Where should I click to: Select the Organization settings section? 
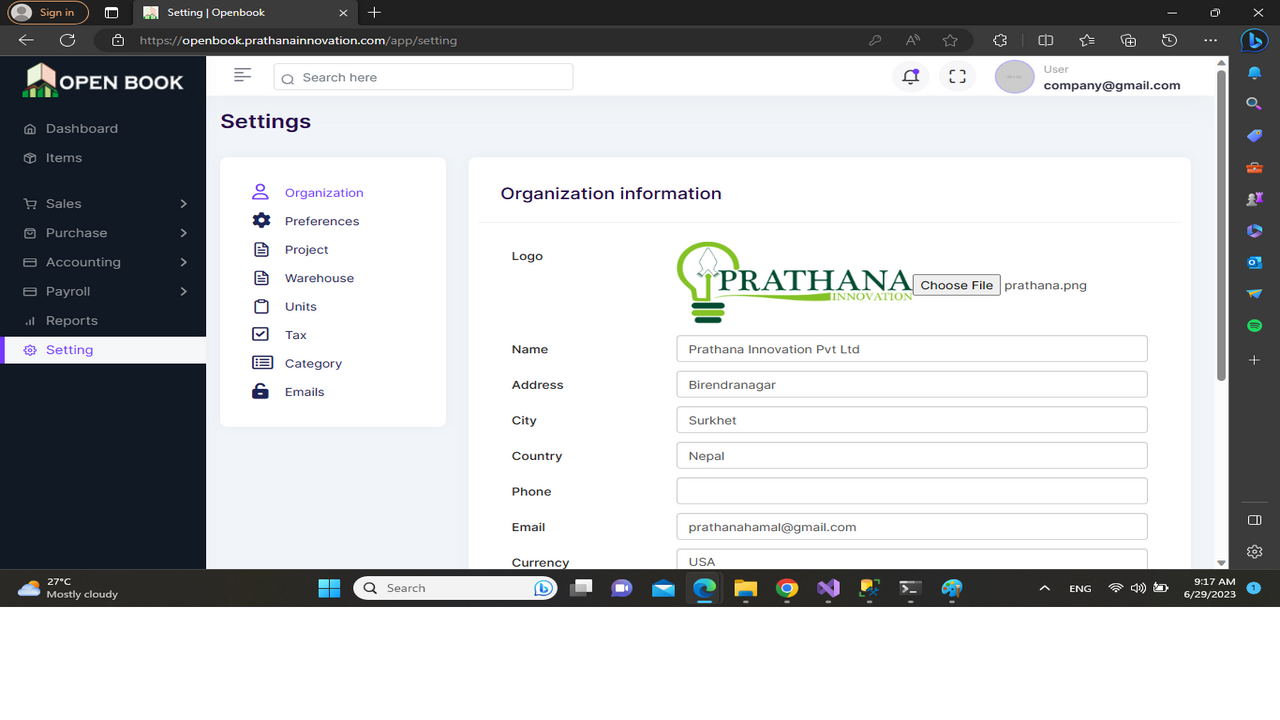click(324, 192)
